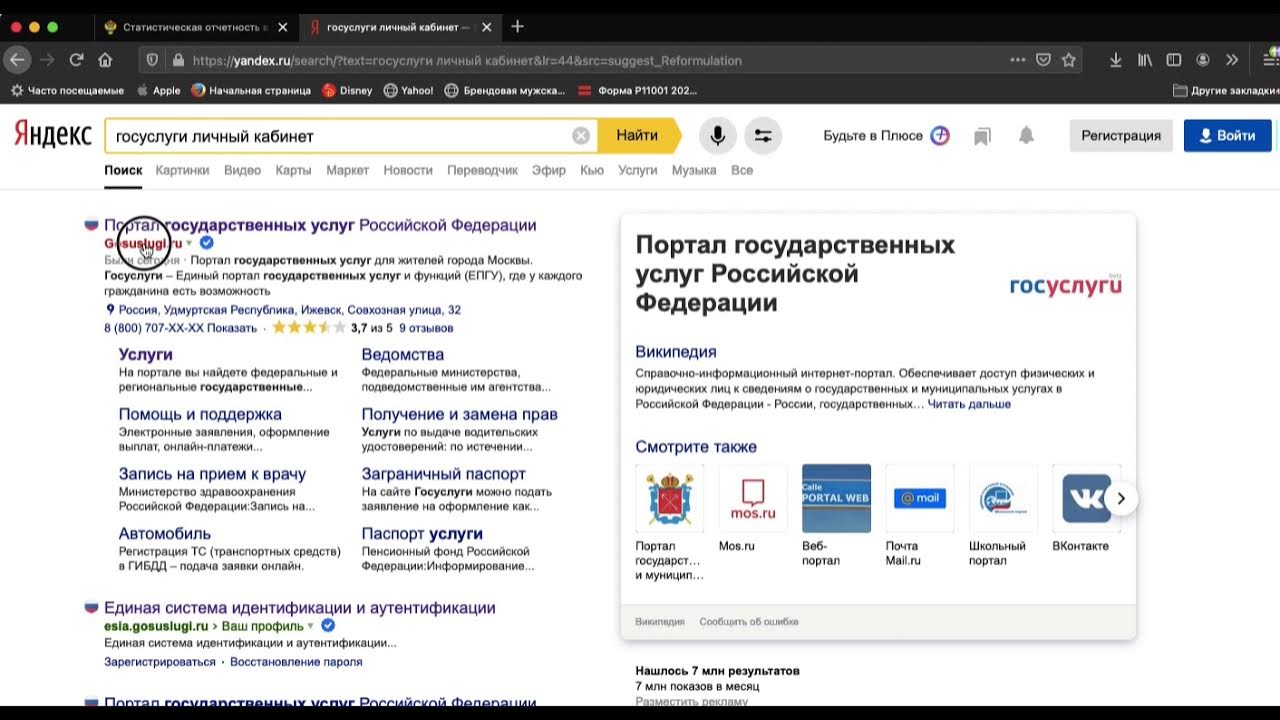
Task: Select the Маркет search tab
Action: [x=347, y=170]
